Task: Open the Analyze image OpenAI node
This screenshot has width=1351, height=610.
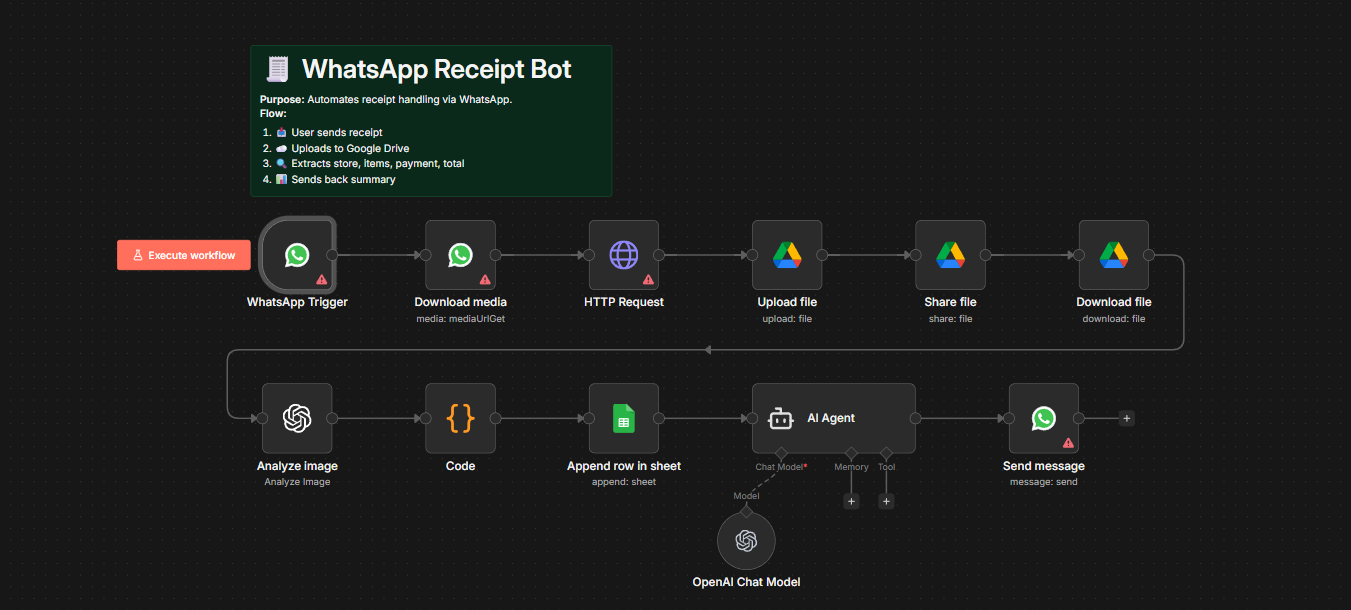Action: [x=296, y=418]
